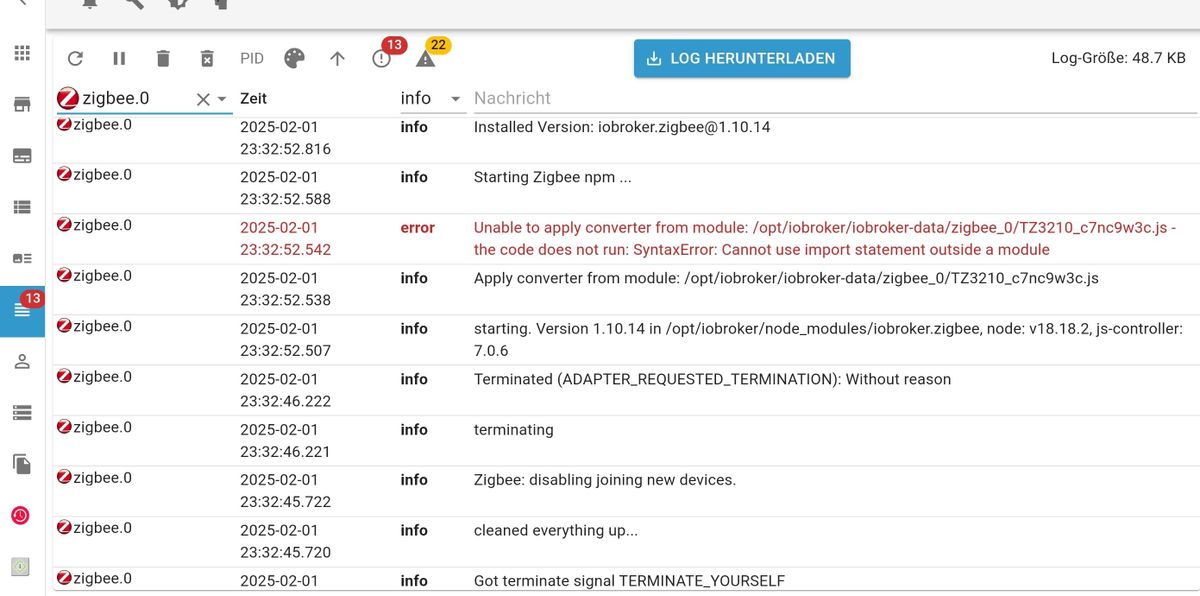This screenshot has height=596, width=1200.
Task: Delete log on host with trash-X icon
Action: (x=207, y=59)
